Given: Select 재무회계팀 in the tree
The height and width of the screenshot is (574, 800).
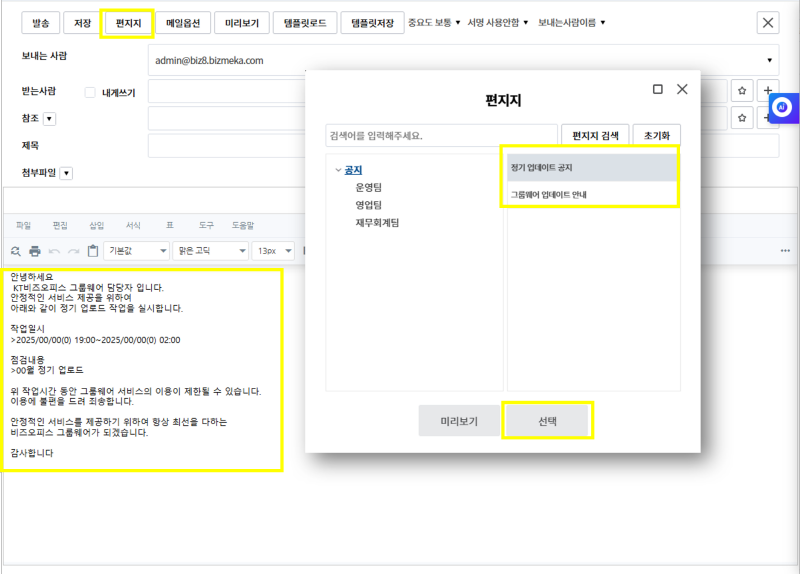Looking at the screenshot, I should [378, 223].
